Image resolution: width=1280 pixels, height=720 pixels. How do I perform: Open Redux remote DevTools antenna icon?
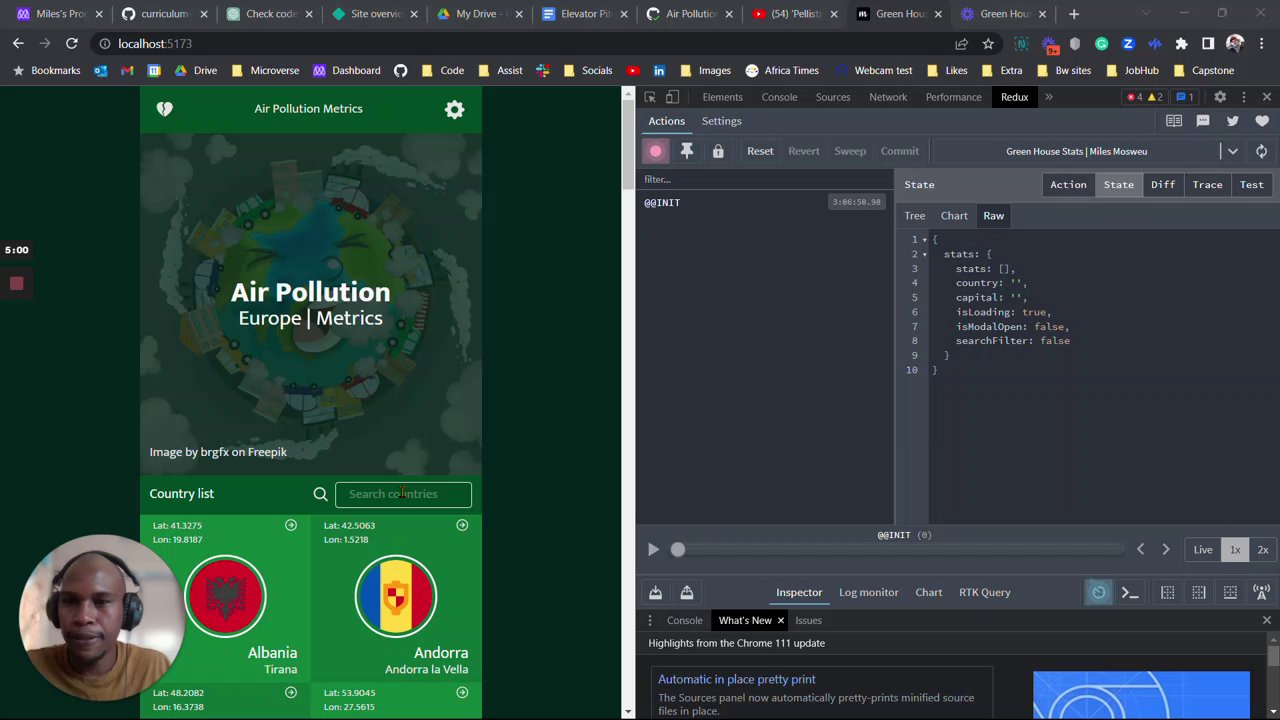click(1262, 592)
